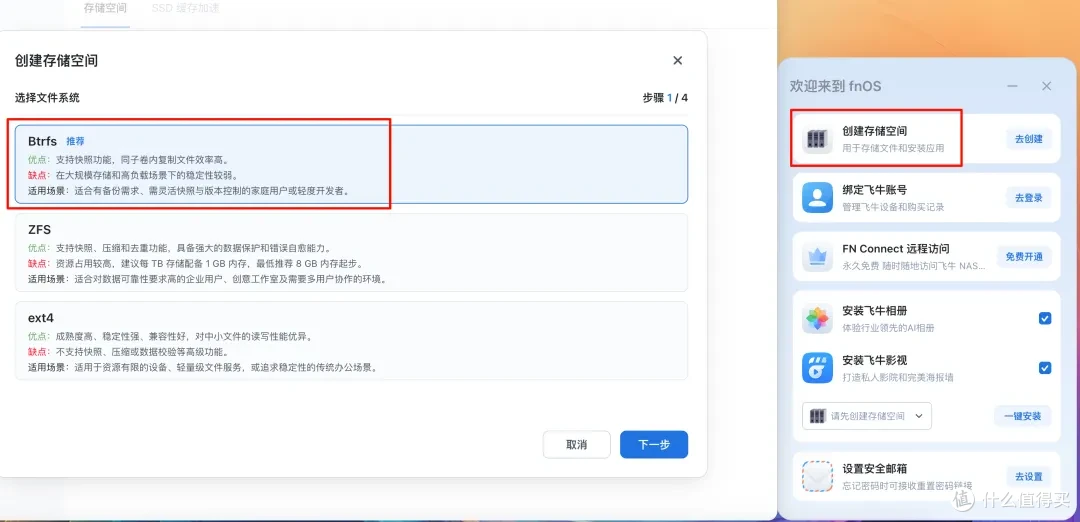
Task: Click the FN Connect 远程访问 title
Action: (x=896, y=249)
